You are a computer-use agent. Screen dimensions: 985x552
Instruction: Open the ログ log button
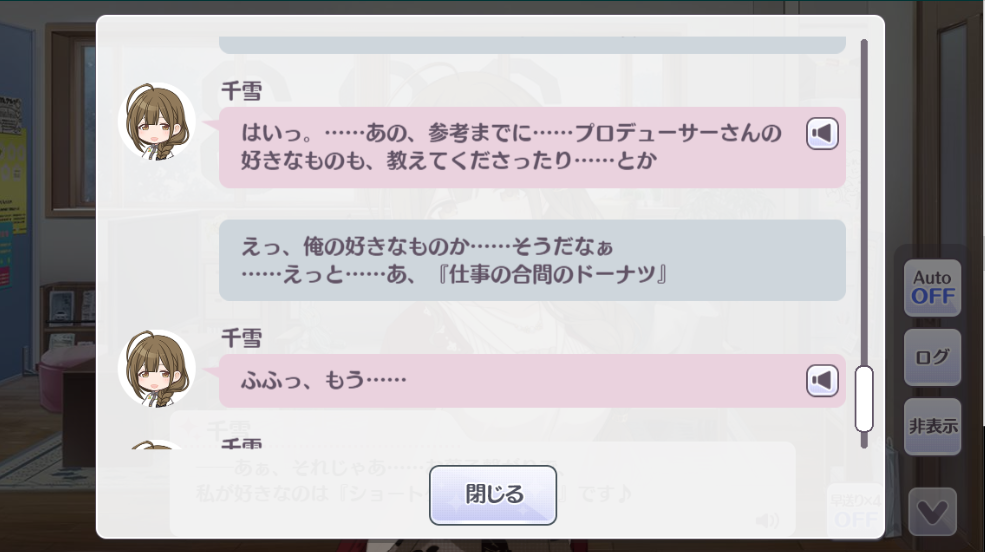(x=932, y=357)
